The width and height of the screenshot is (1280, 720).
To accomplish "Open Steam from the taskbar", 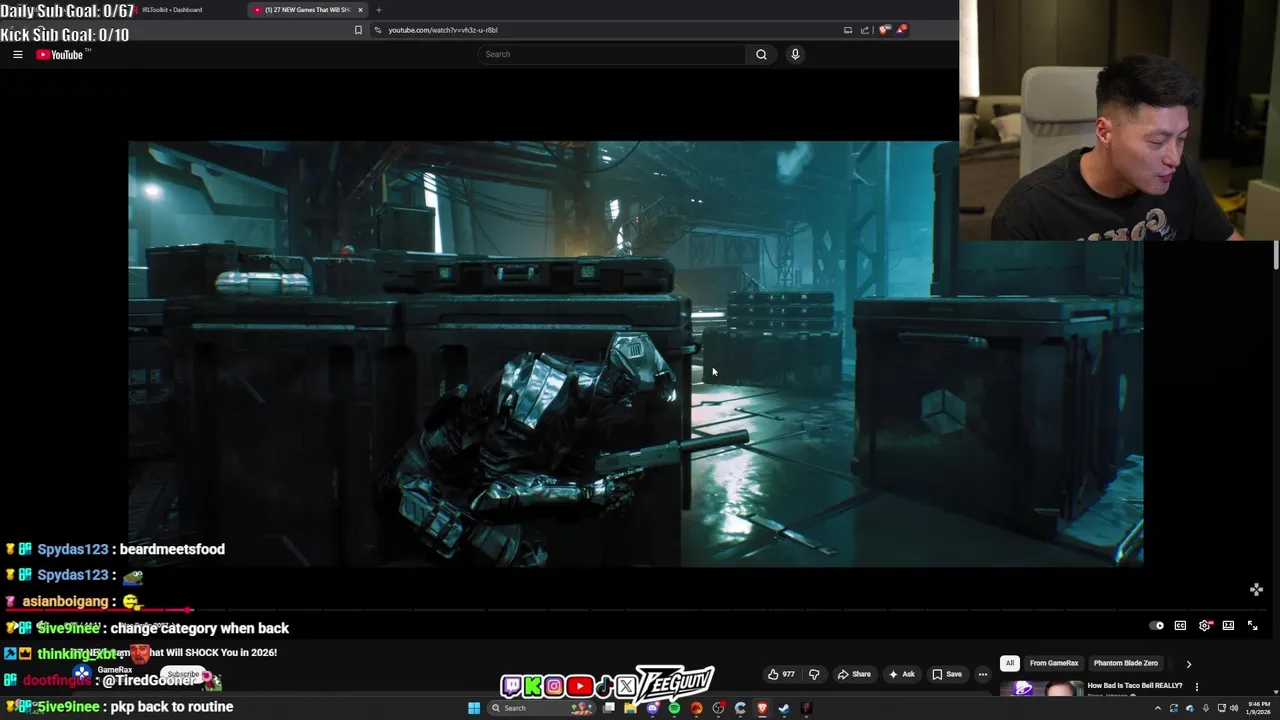I will point(784,708).
